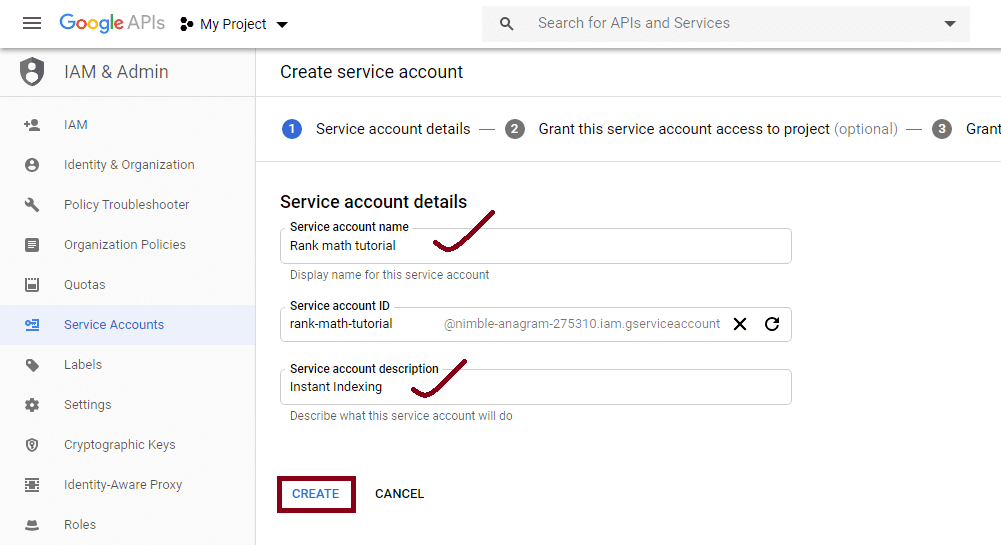1001x545 pixels.
Task: Click the IAM add-person icon
Action: [32, 124]
